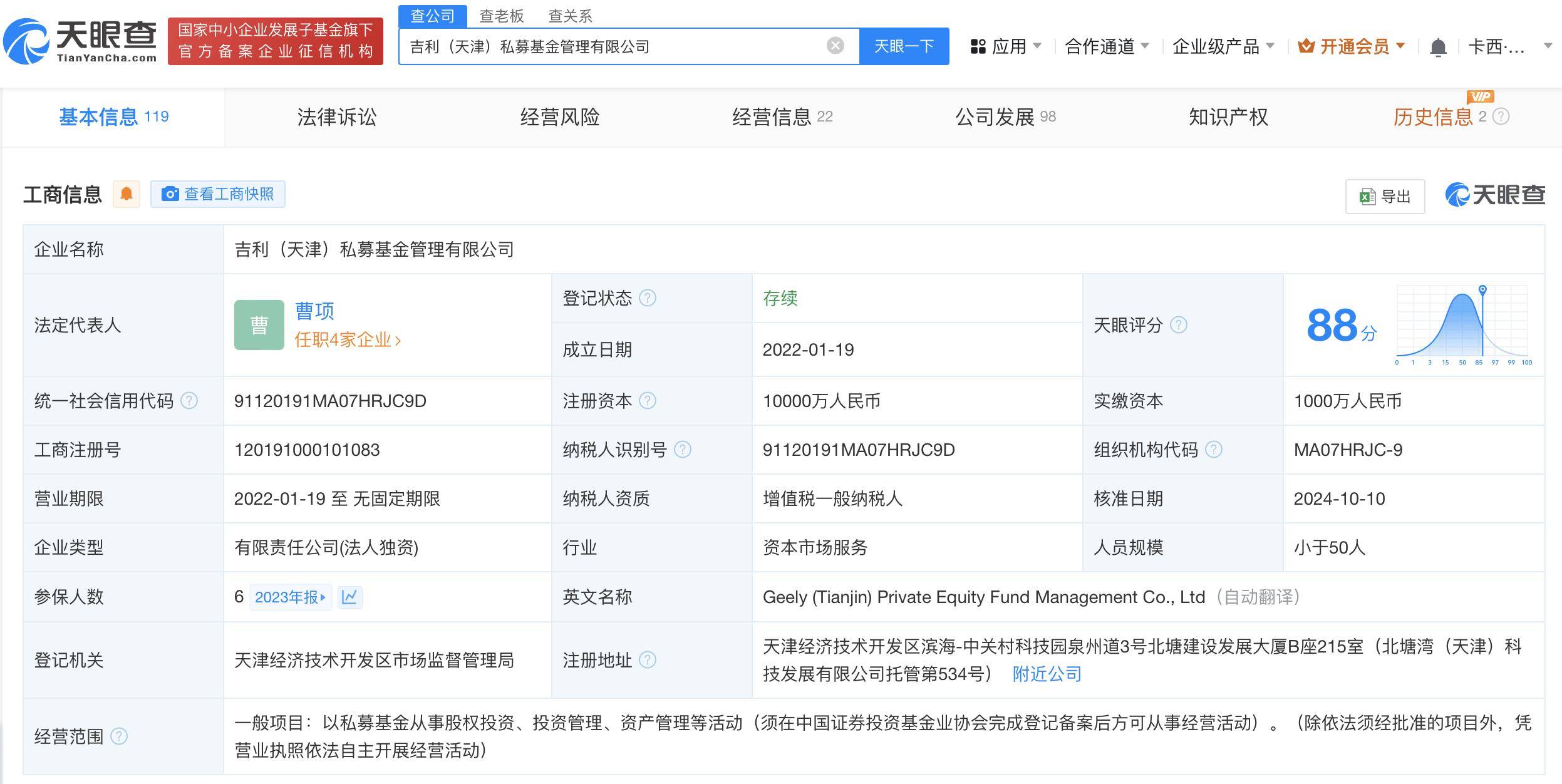Click the 天眼查 logo beside 导出 button
The height and width of the screenshot is (784, 1562).
(x=1494, y=195)
